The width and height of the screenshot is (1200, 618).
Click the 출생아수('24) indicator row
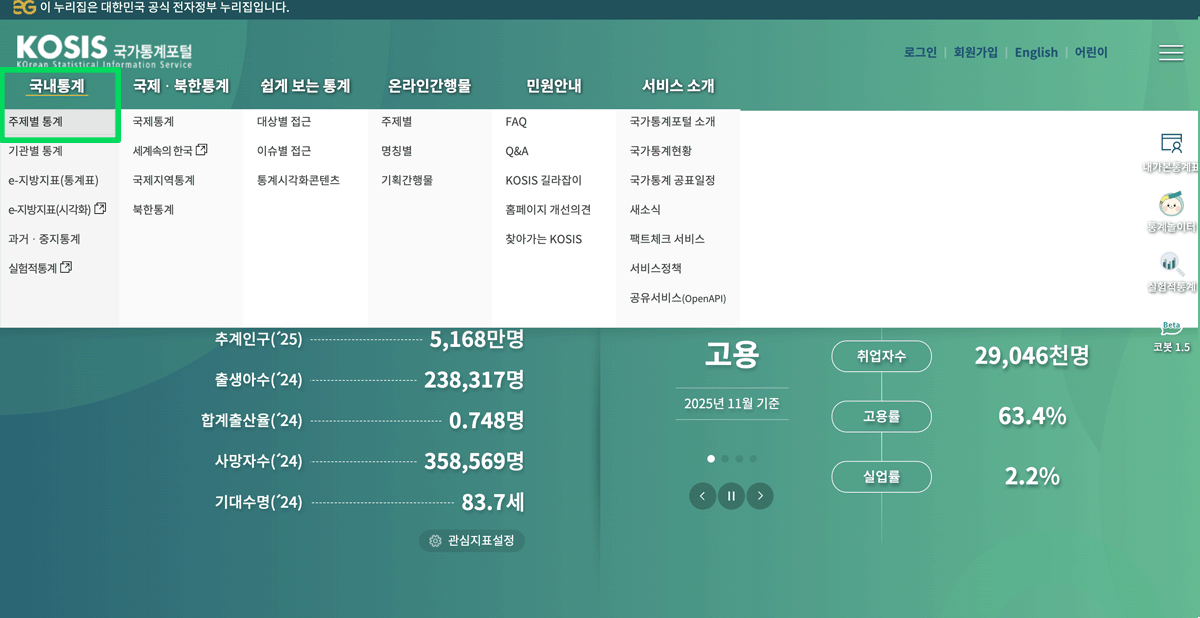click(369, 380)
